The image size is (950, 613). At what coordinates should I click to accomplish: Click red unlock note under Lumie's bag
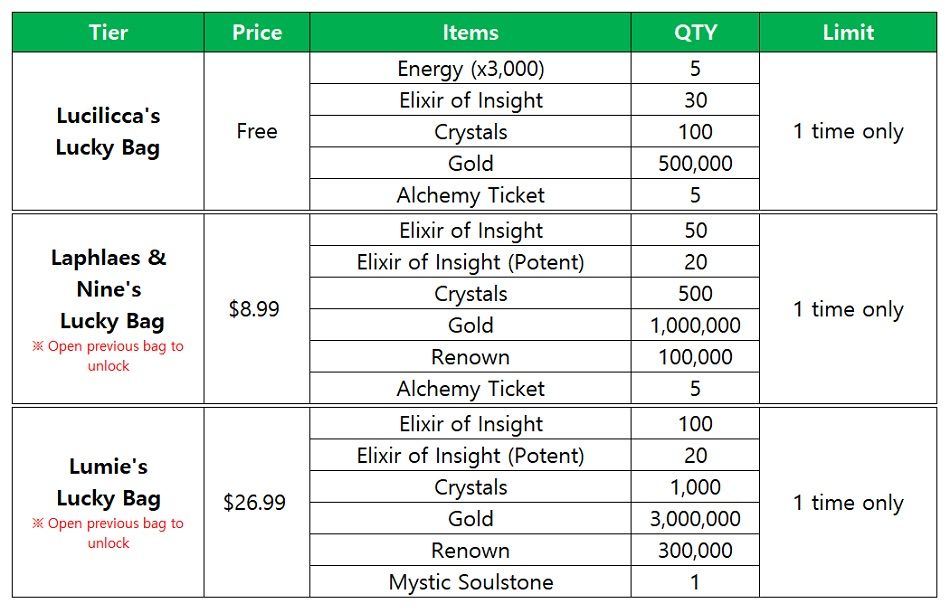point(108,533)
